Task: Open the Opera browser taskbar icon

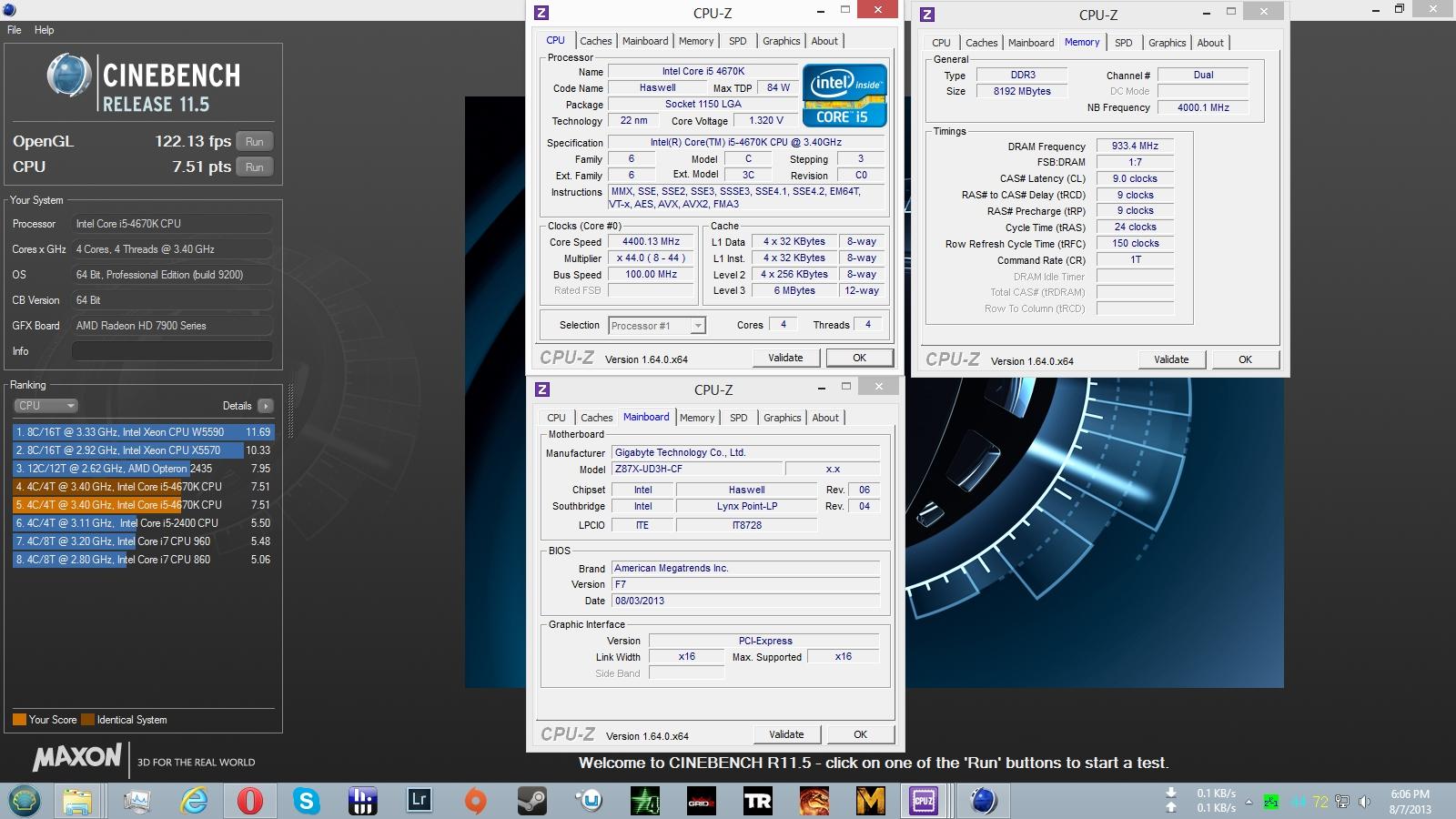Action: point(250,801)
